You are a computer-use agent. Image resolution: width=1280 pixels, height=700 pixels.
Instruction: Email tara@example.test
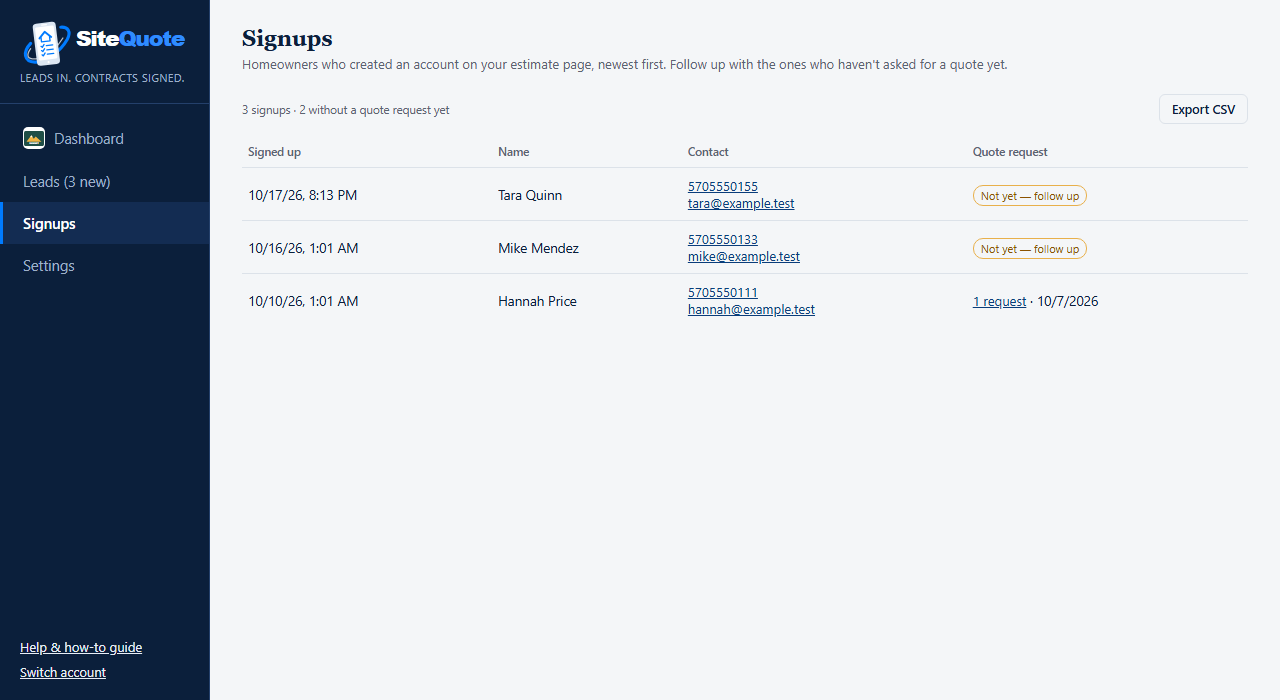click(x=741, y=203)
